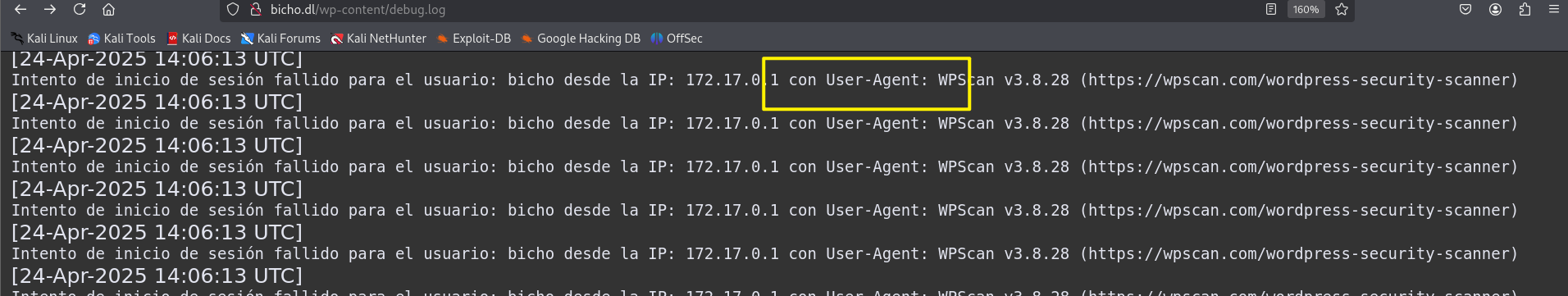
Task: Show tracking protection shield info
Action: [233, 10]
